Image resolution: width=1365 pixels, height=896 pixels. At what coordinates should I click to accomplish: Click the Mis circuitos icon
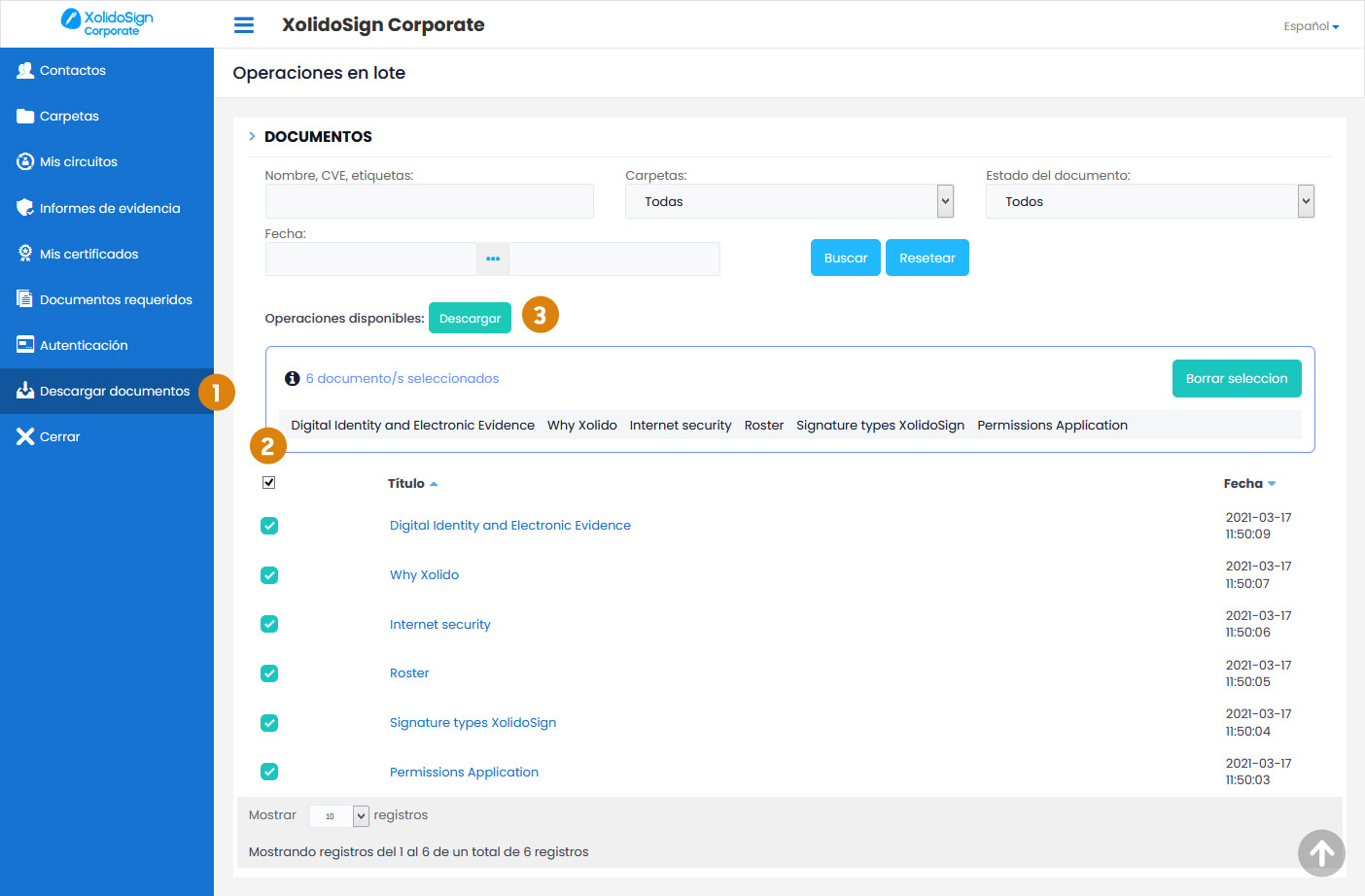(25, 161)
